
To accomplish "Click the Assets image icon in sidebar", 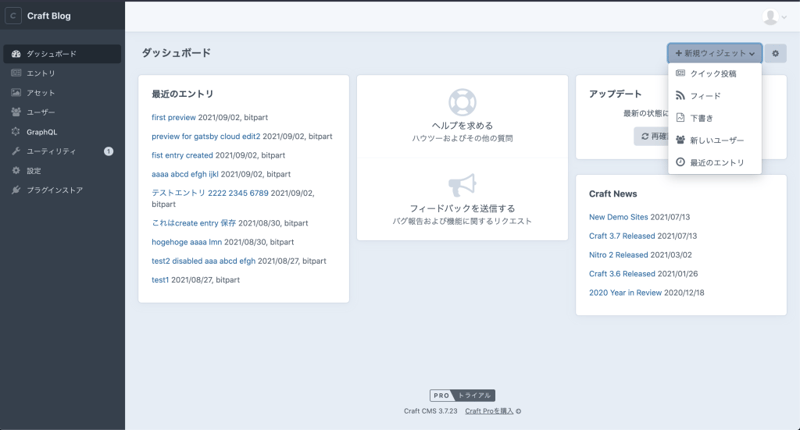I will click(16, 93).
